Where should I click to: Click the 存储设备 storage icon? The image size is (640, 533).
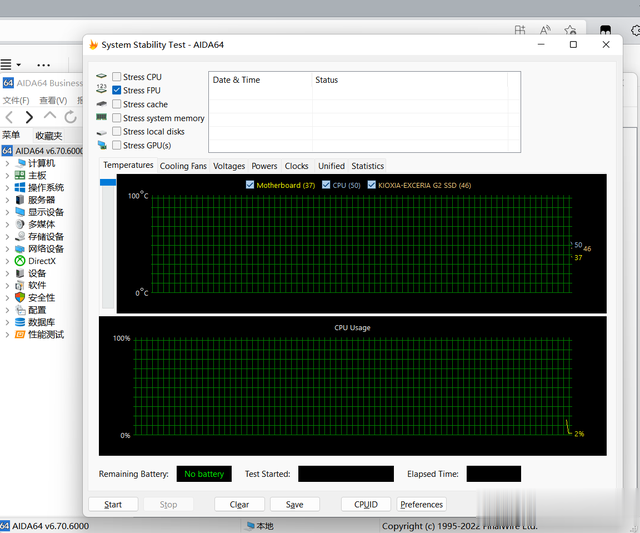[20, 236]
